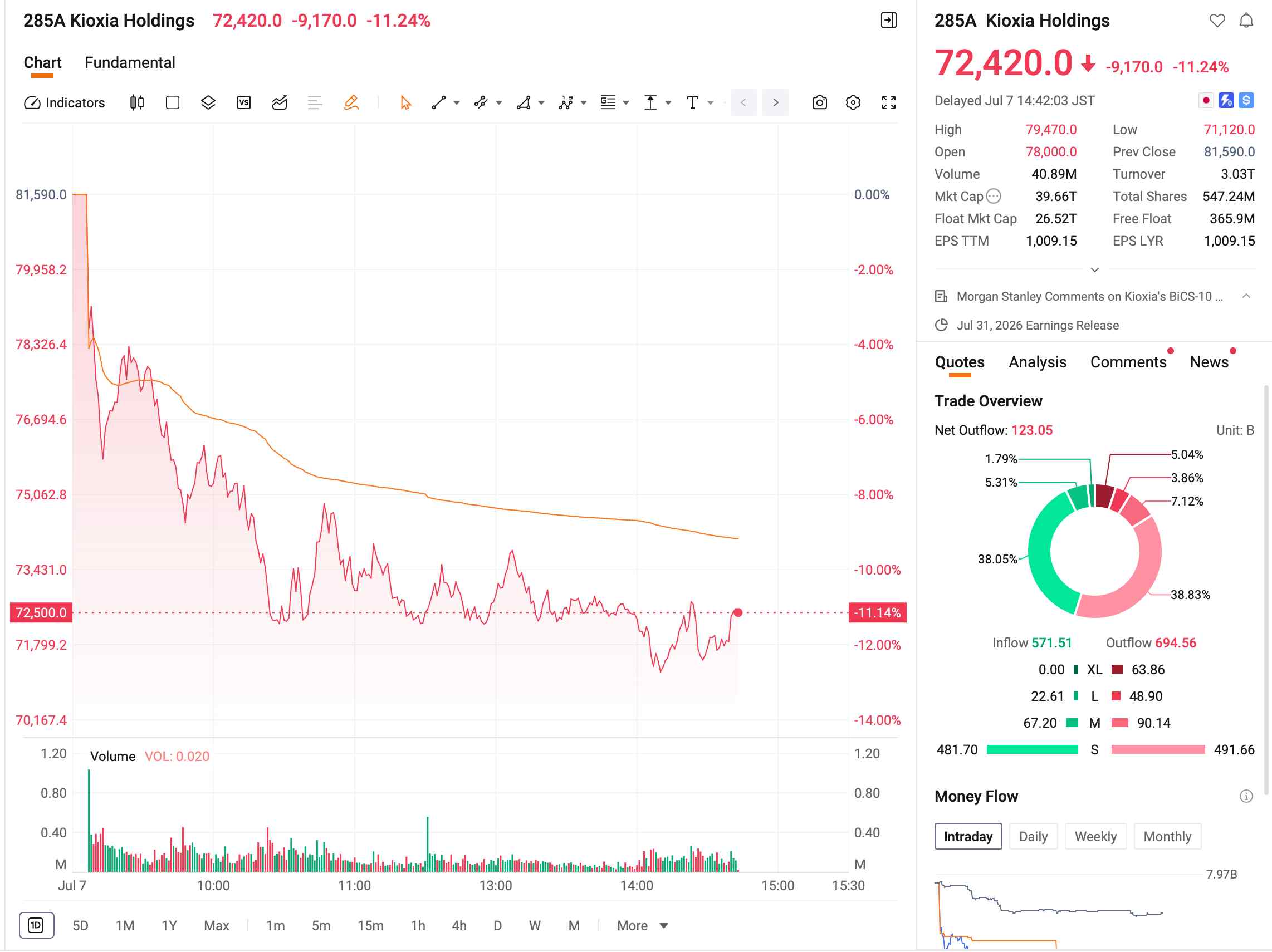Viewport: 1272px width, 952px height.
Task: Collapse the side panel with arrow icon
Action: pos(889,21)
